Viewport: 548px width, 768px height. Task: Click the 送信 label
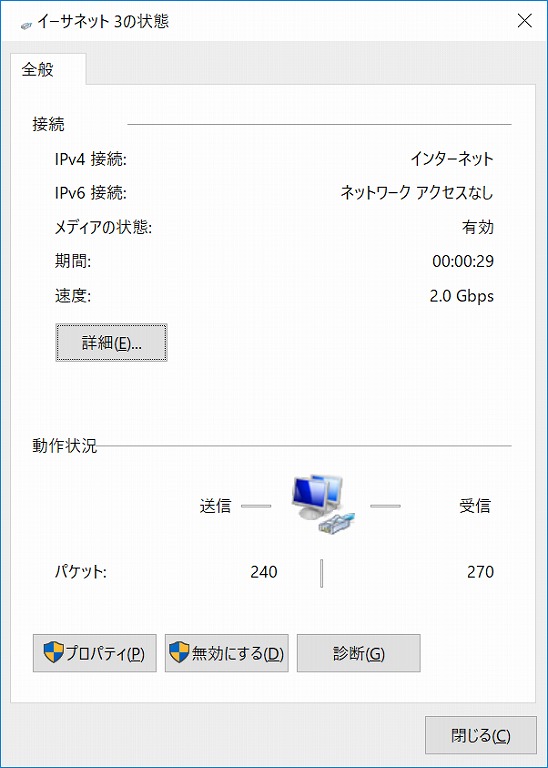click(215, 505)
